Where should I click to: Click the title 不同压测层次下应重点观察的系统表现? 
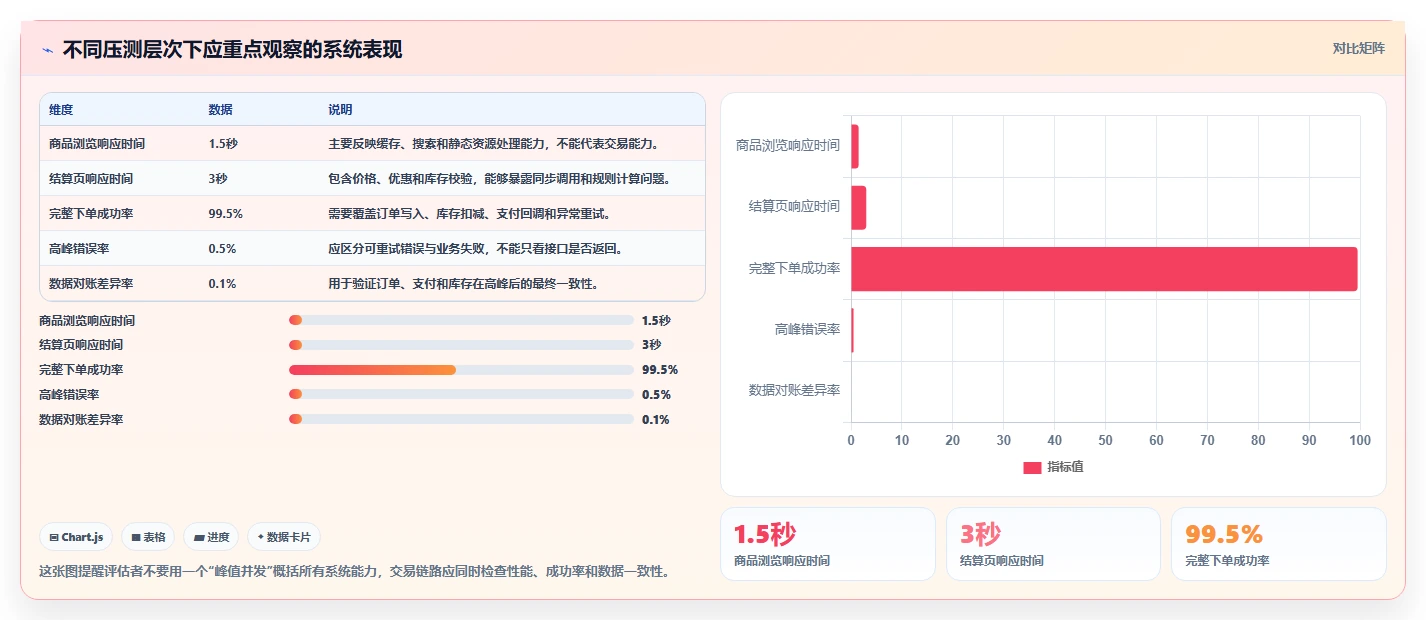coord(232,50)
